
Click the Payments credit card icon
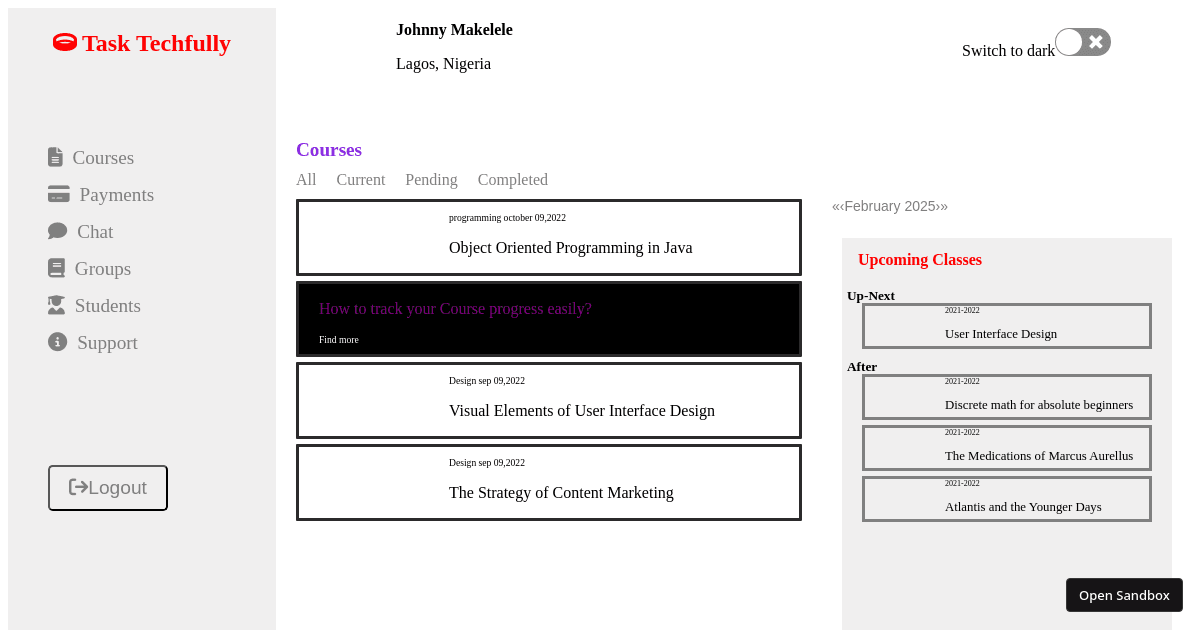tap(59, 194)
